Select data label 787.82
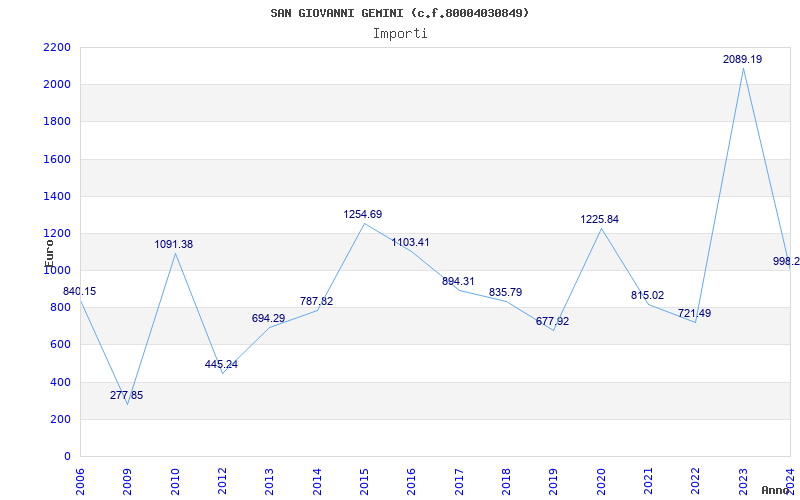This screenshot has height=500, width=800. [x=316, y=301]
